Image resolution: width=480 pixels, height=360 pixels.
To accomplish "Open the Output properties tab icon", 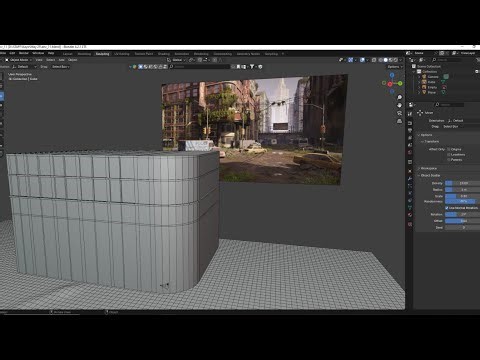I will 410,130.
